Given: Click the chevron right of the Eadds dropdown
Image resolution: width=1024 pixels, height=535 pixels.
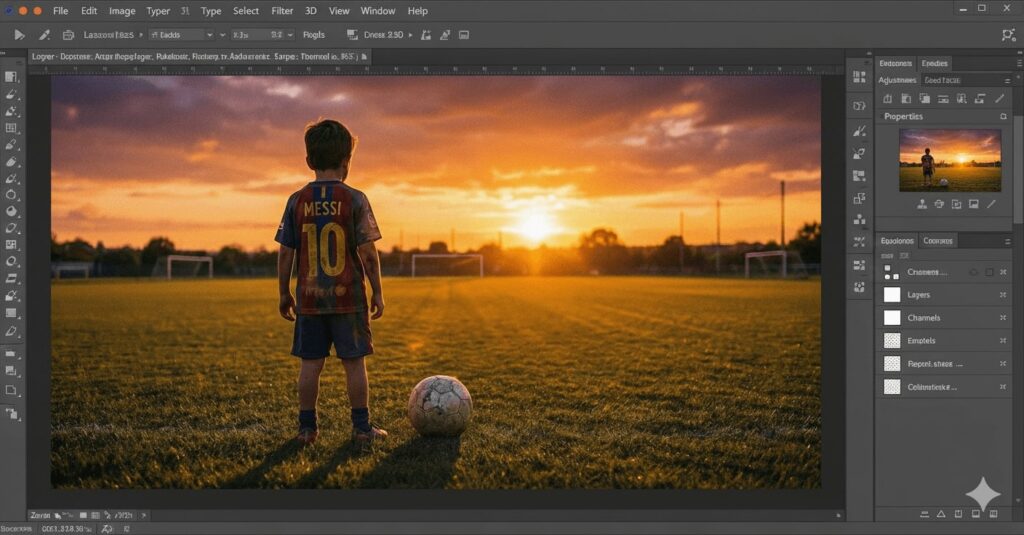Looking at the screenshot, I should click(x=223, y=35).
